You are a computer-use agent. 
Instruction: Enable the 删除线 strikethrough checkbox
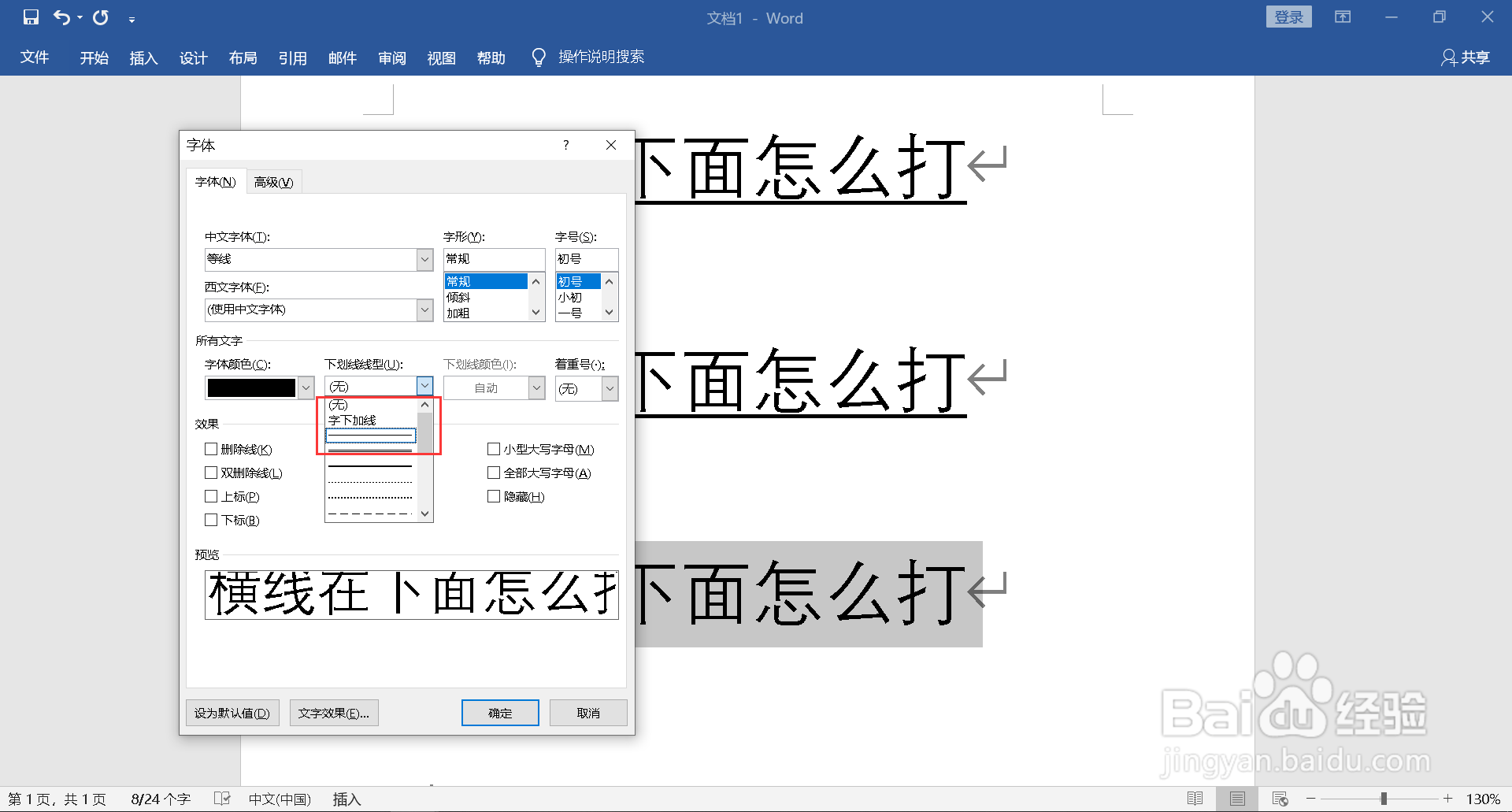pos(210,449)
